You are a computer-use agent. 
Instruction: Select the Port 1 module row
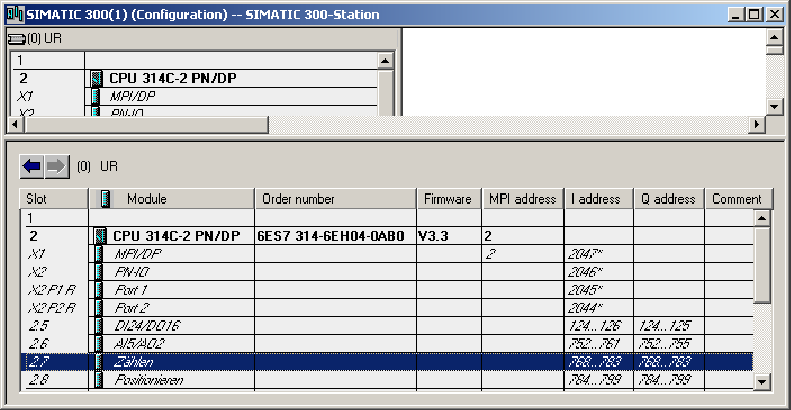point(387,290)
